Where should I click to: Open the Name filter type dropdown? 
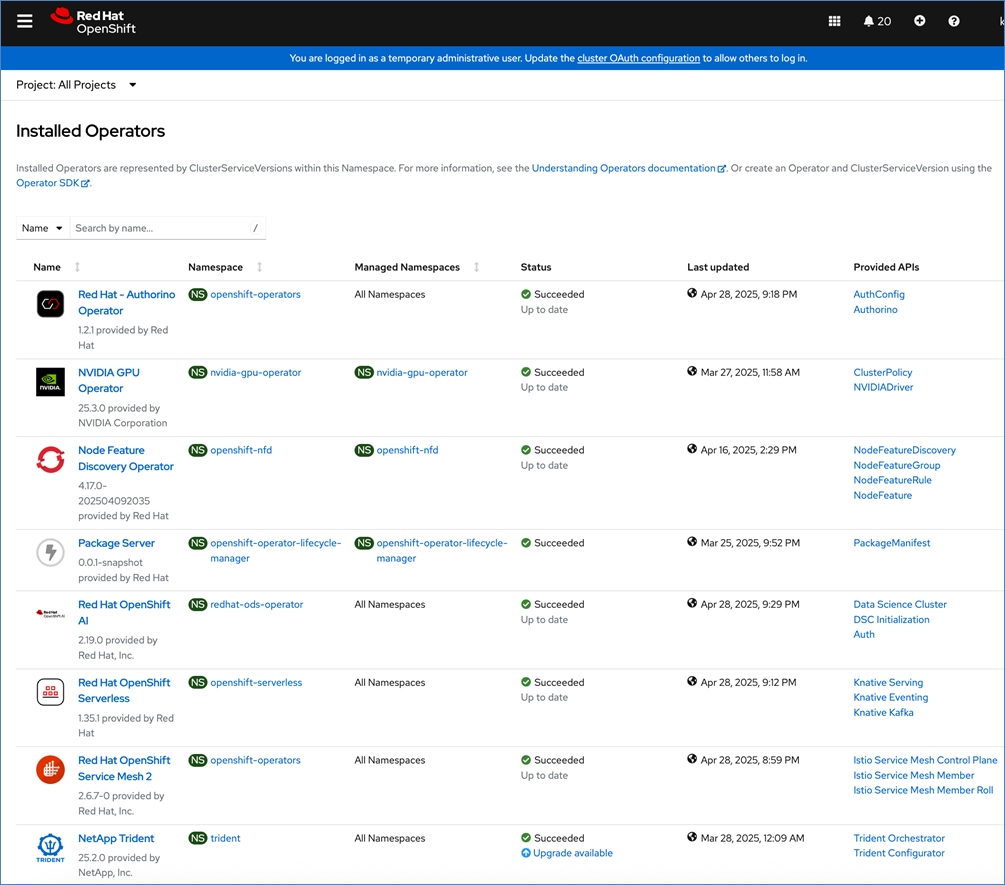(x=42, y=228)
